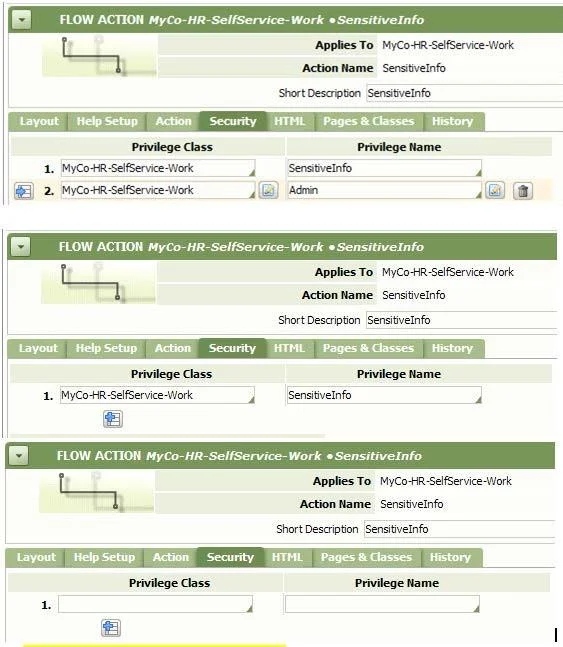Viewport: 563px width, 647px height.
Task: Open rule icon next to Admin privilege name
Action: click(x=495, y=190)
